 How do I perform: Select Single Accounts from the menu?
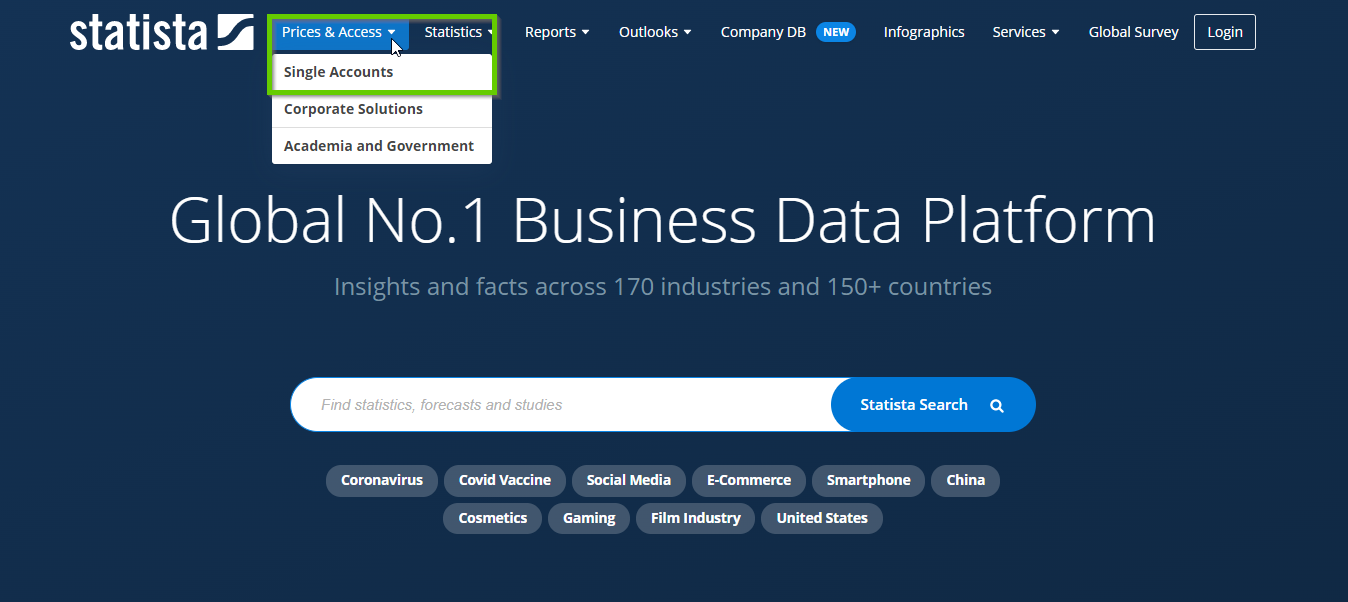[x=382, y=72]
